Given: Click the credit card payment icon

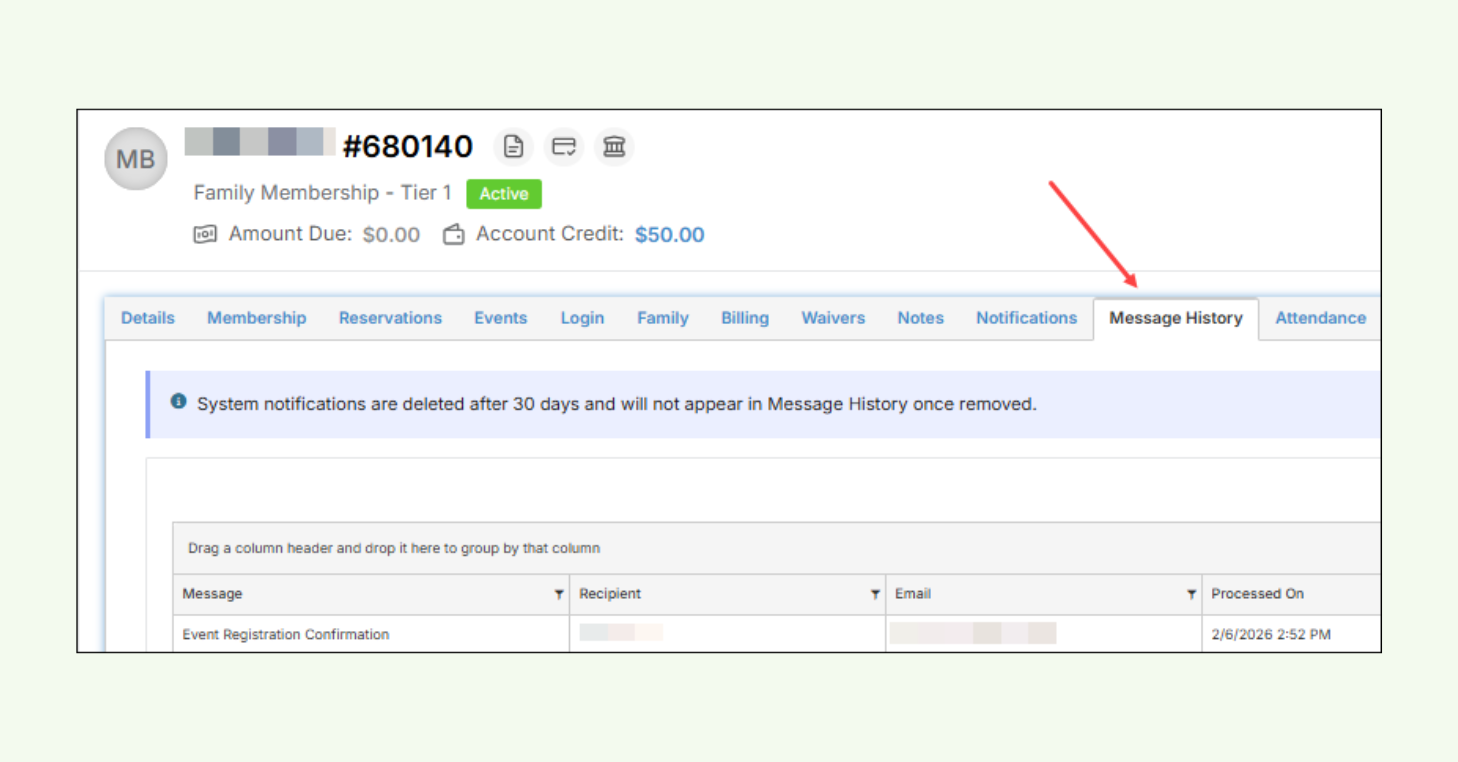Looking at the screenshot, I should pyautogui.click(x=563, y=146).
